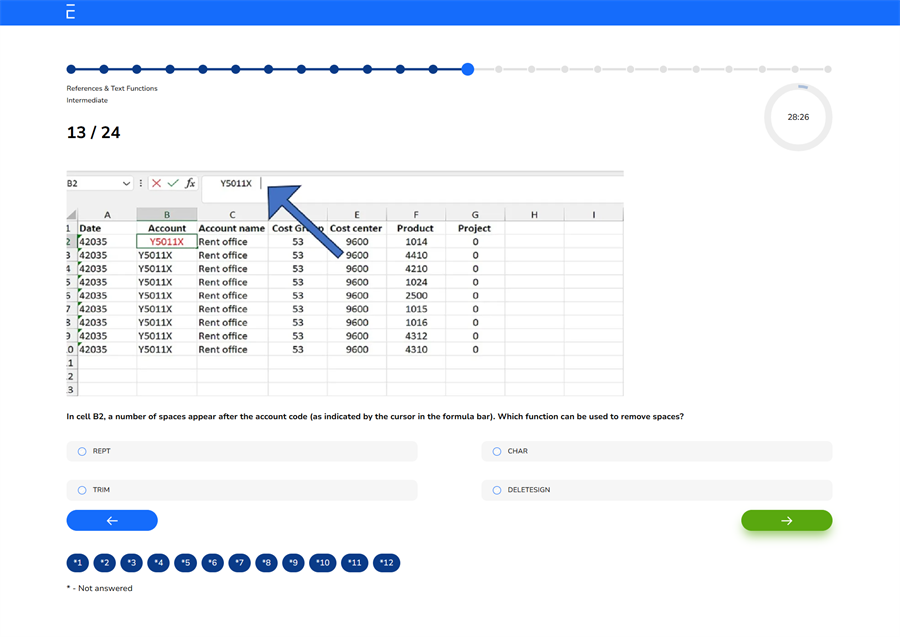This screenshot has width=900, height=637.
Task: Click inside the formula bar showing Y5011X
Action: click(x=235, y=183)
